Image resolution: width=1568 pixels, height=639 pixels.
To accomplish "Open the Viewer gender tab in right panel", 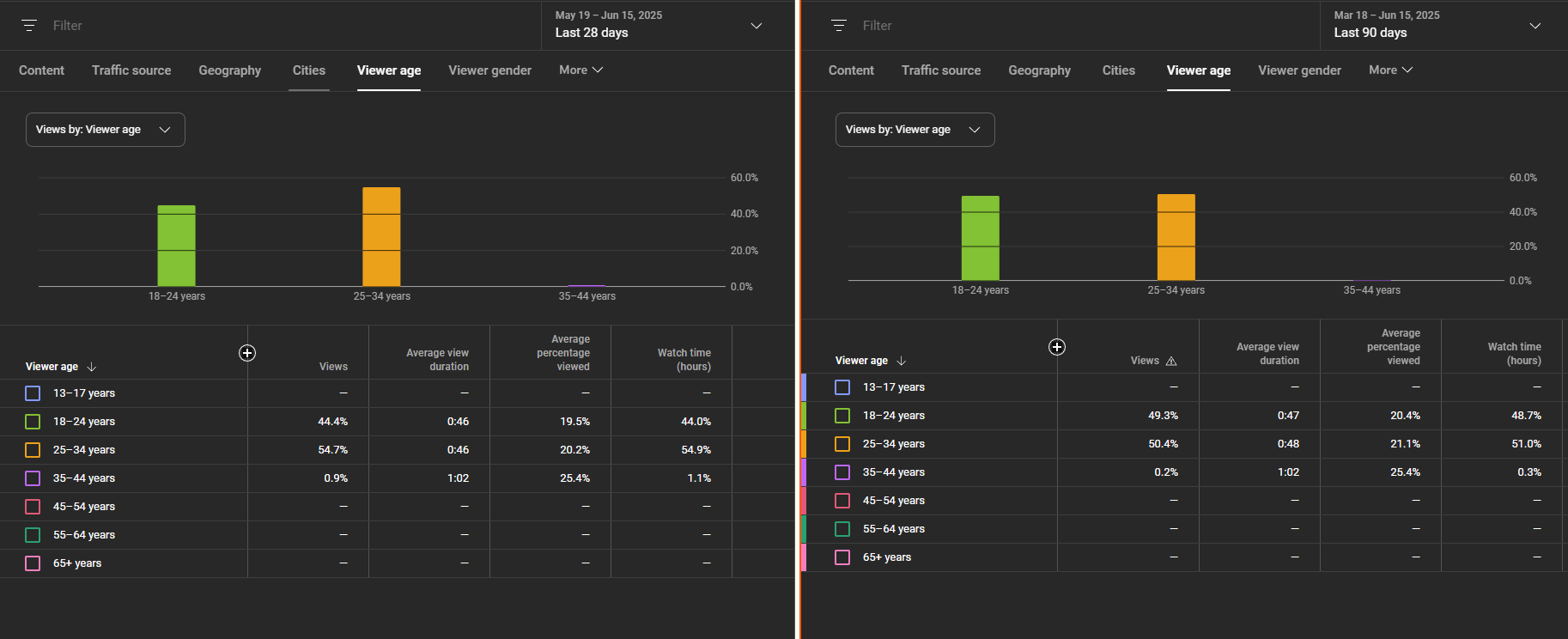I will point(1299,70).
